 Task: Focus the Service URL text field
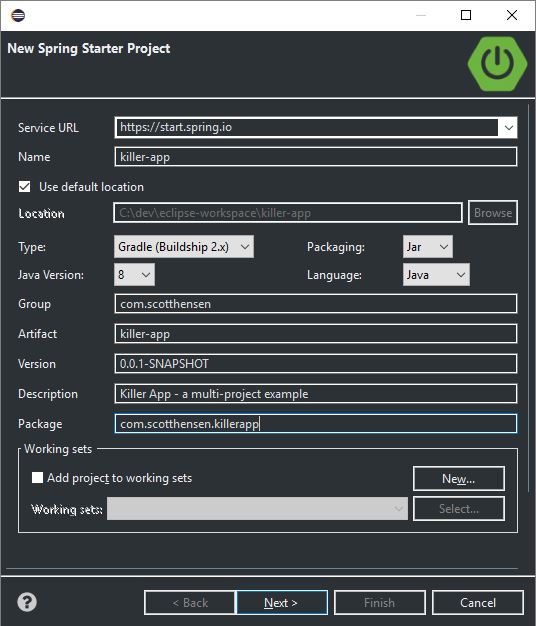point(306,128)
